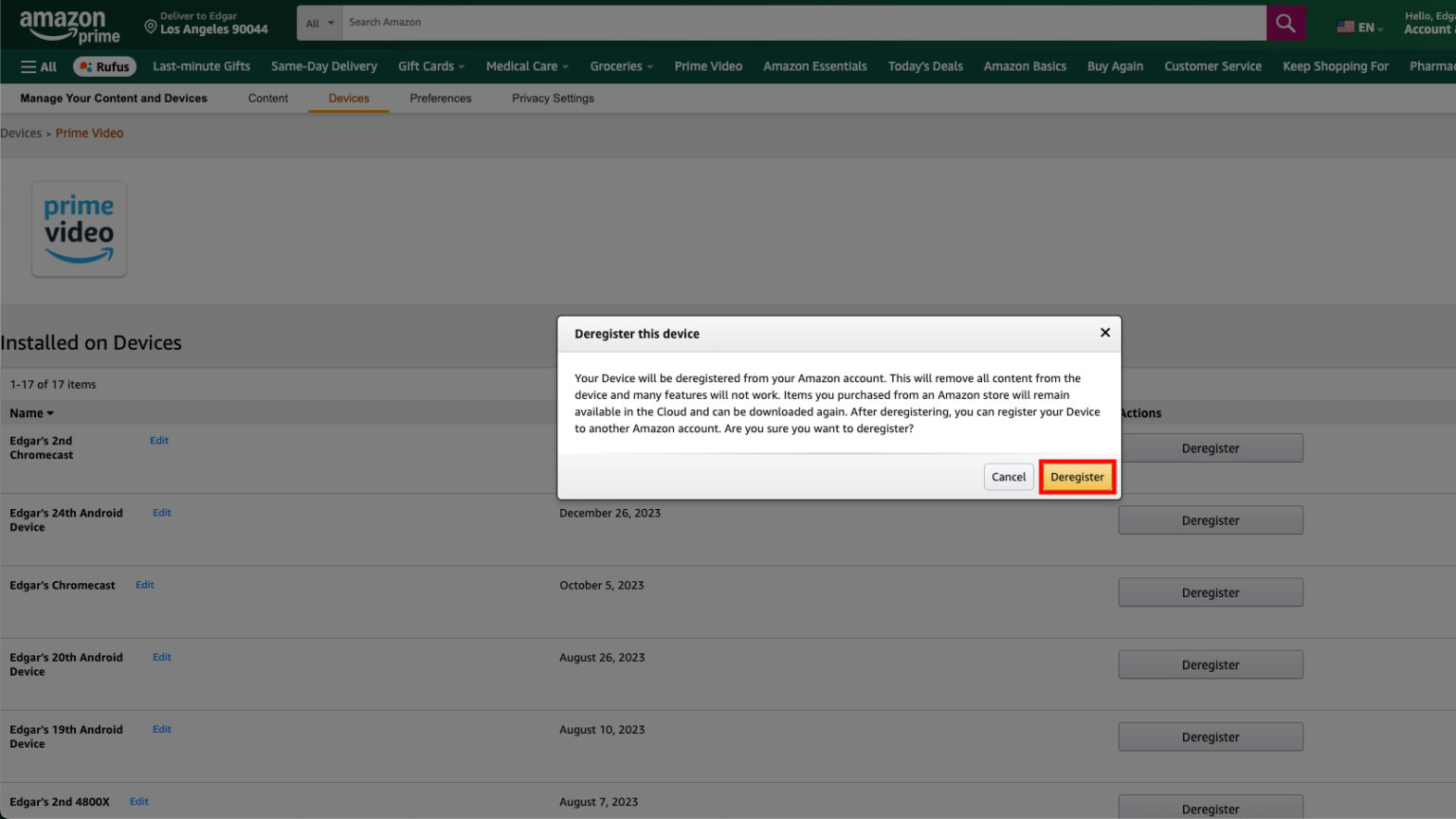Viewport: 1456px width, 819px height.
Task: Switch to the Content tab
Action: pyautogui.click(x=268, y=98)
